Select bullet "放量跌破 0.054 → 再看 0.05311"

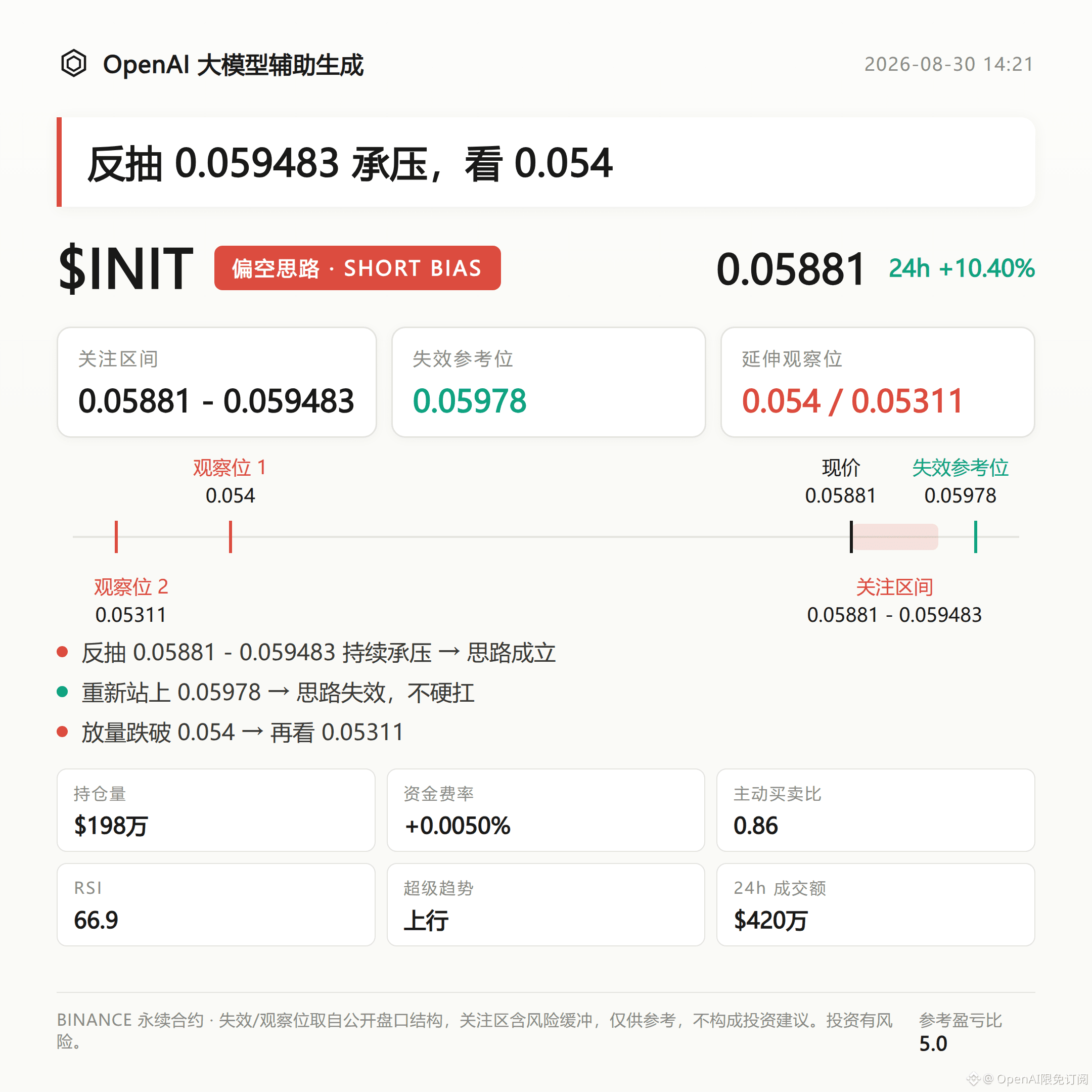pos(243,733)
